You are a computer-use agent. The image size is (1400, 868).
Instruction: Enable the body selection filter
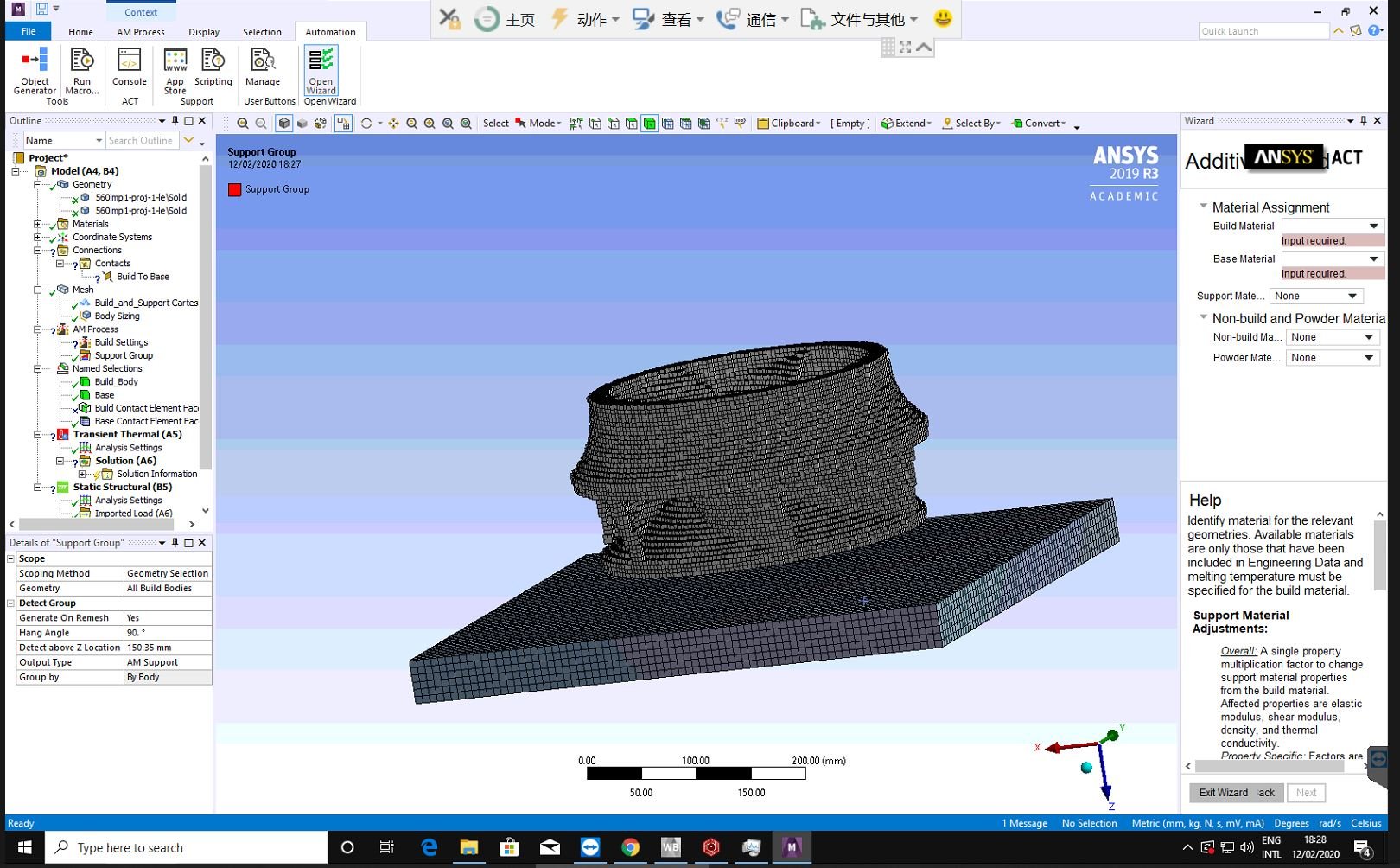pos(651,123)
